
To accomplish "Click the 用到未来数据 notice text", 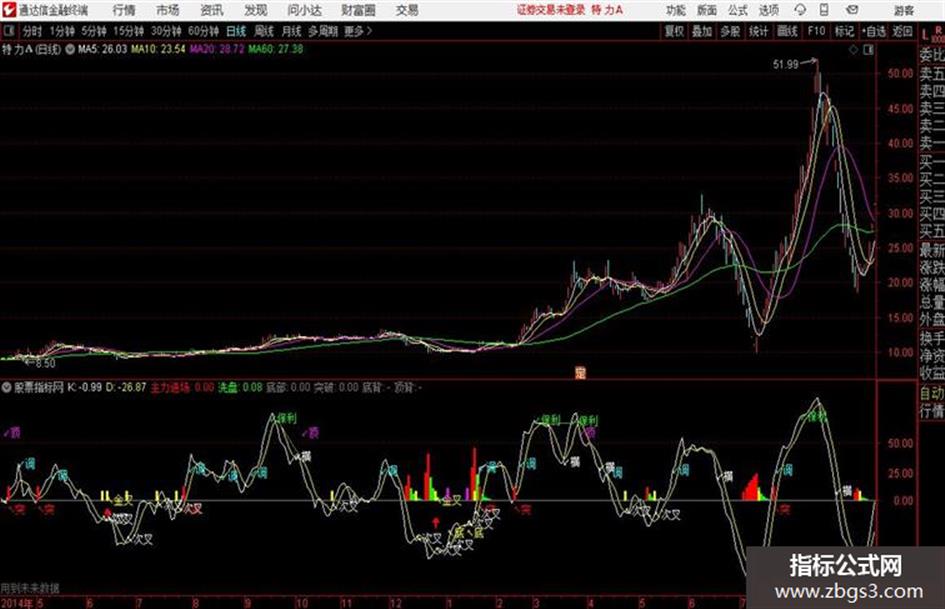I will point(30,588).
